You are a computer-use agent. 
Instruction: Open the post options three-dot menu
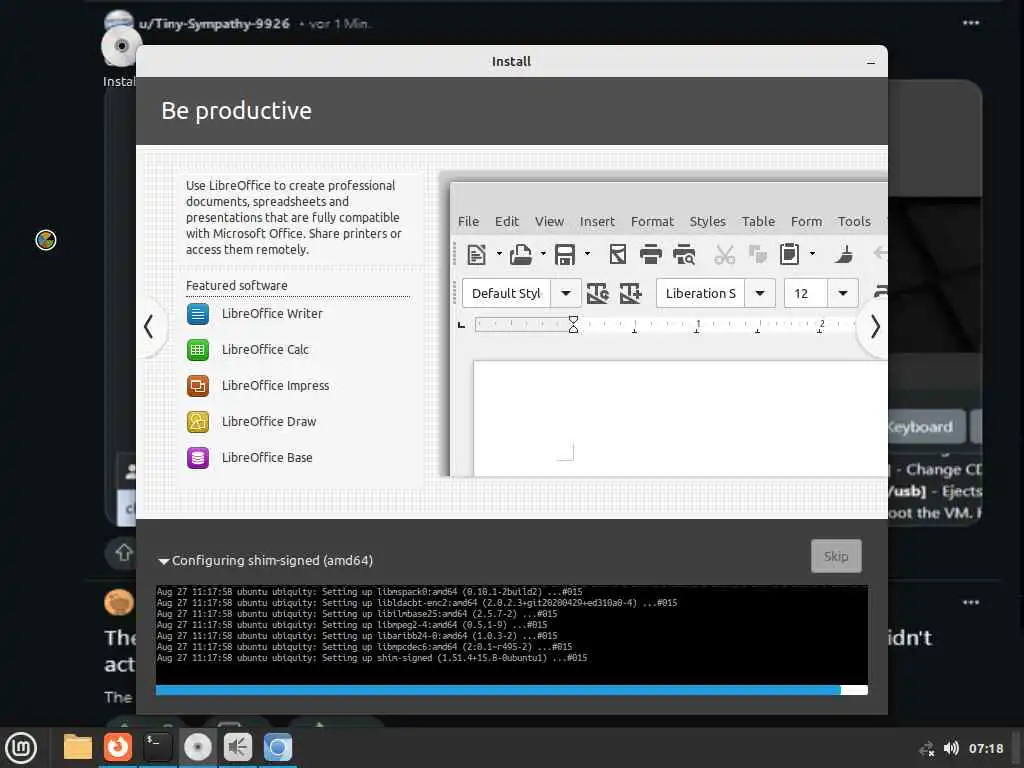tap(970, 23)
